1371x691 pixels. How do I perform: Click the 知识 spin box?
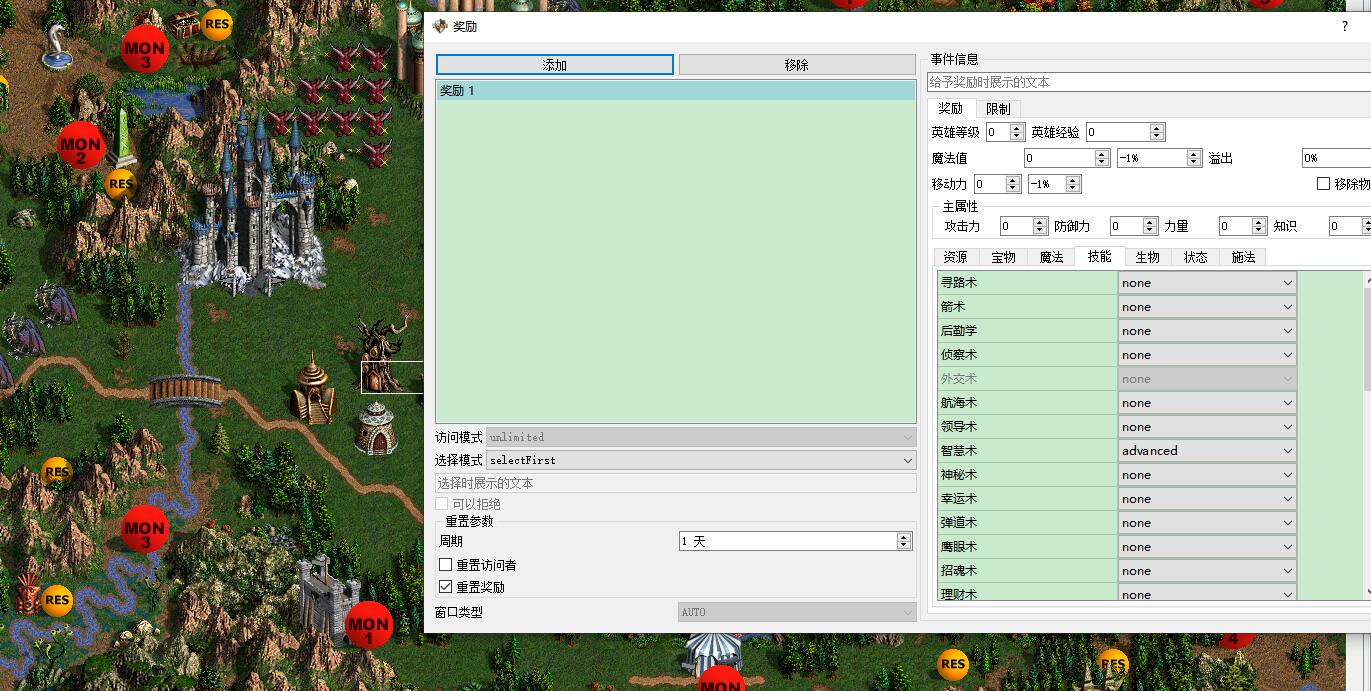[1349, 226]
